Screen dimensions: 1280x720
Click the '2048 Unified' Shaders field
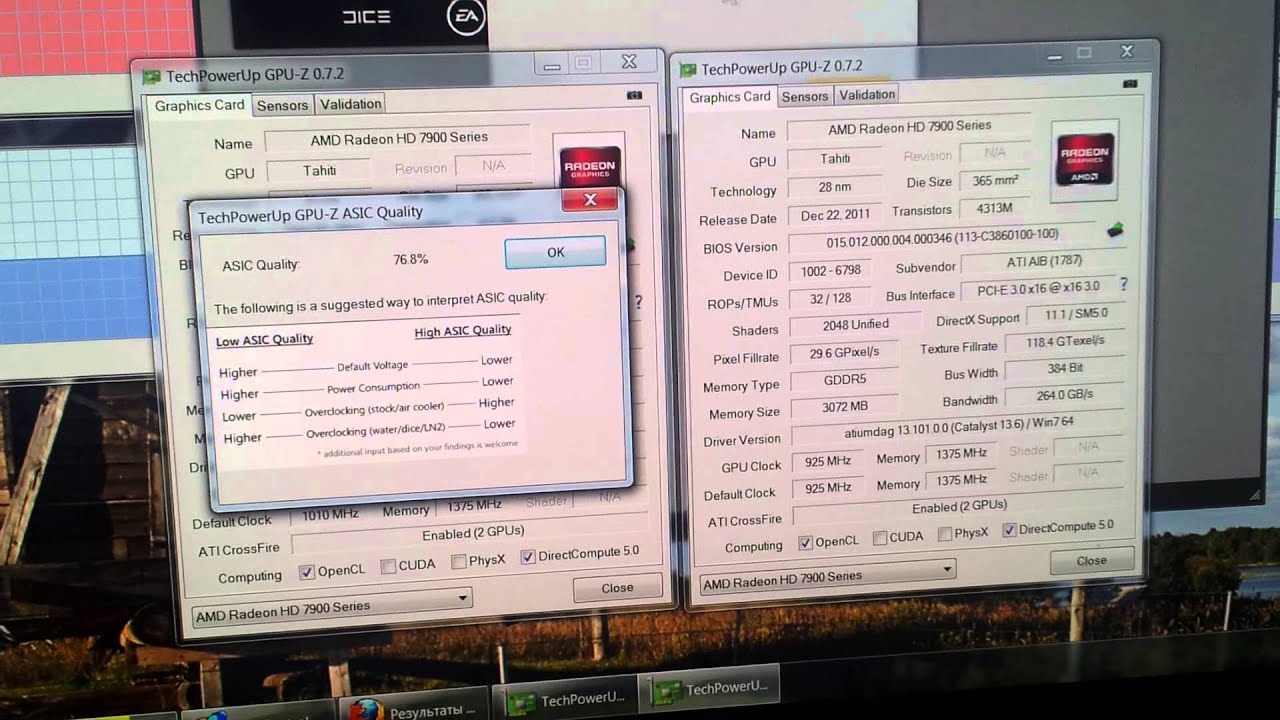tap(856, 325)
